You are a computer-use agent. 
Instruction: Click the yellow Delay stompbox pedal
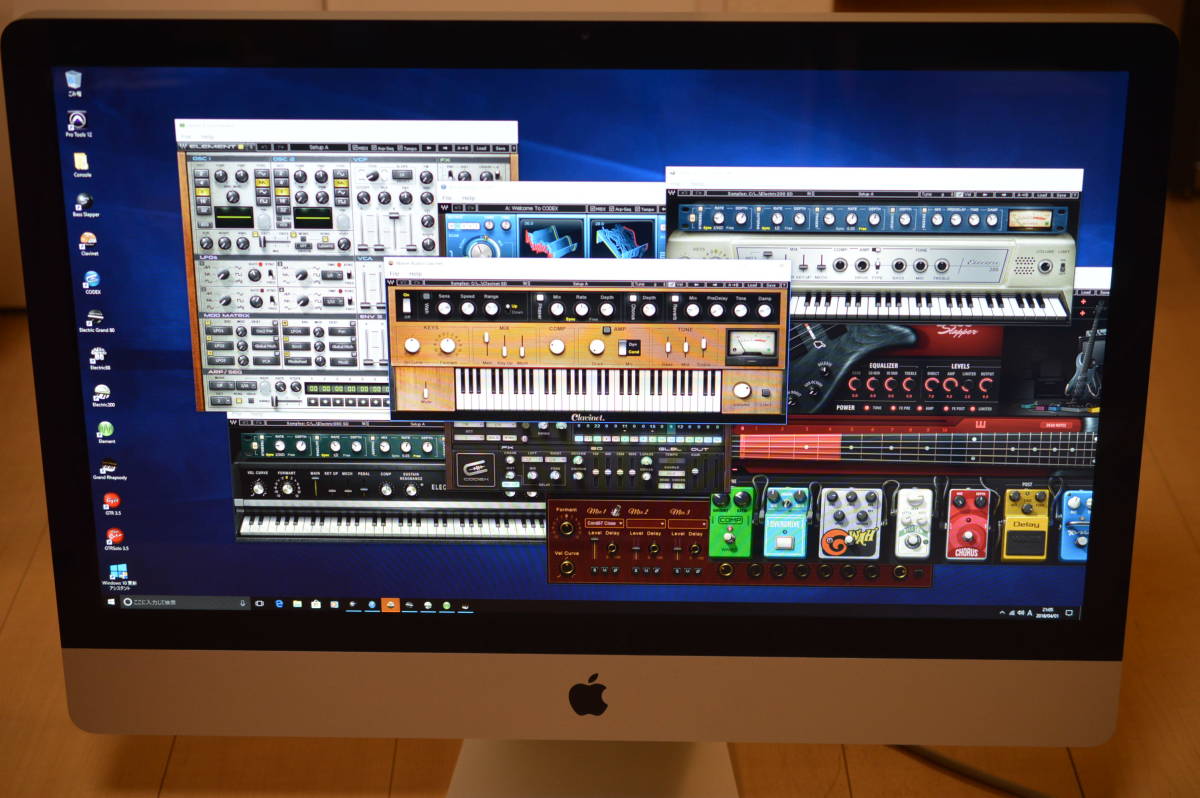click(1025, 523)
